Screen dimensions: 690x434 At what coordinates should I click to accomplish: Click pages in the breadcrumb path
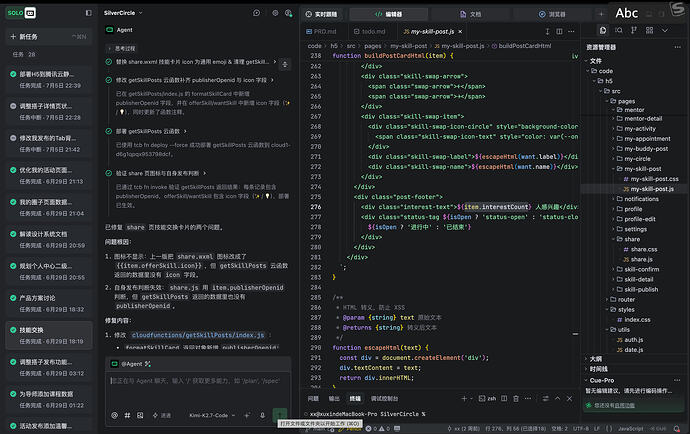click(x=373, y=46)
